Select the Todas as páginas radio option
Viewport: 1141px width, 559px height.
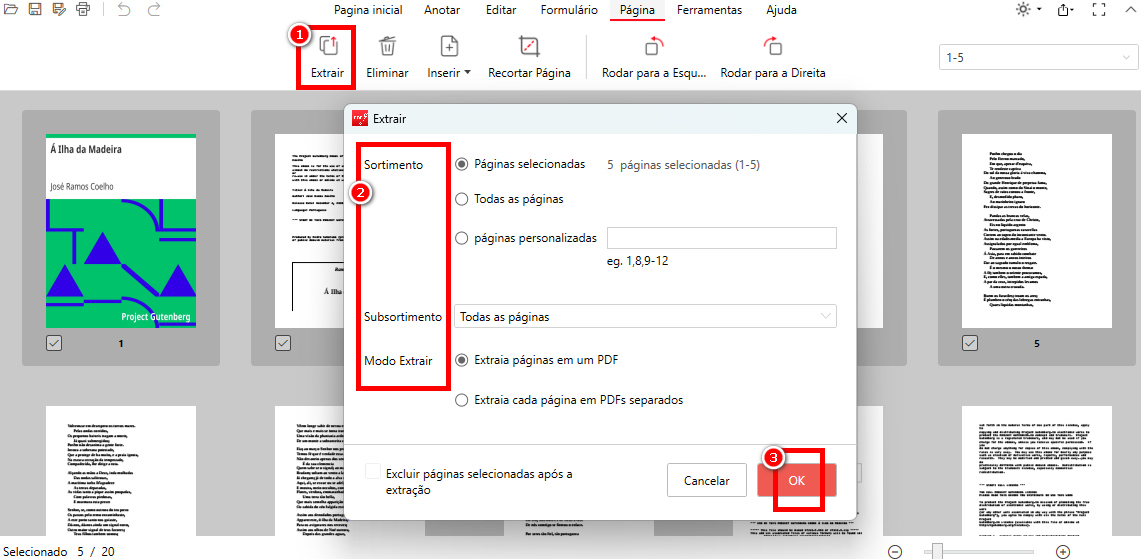pos(461,199)
